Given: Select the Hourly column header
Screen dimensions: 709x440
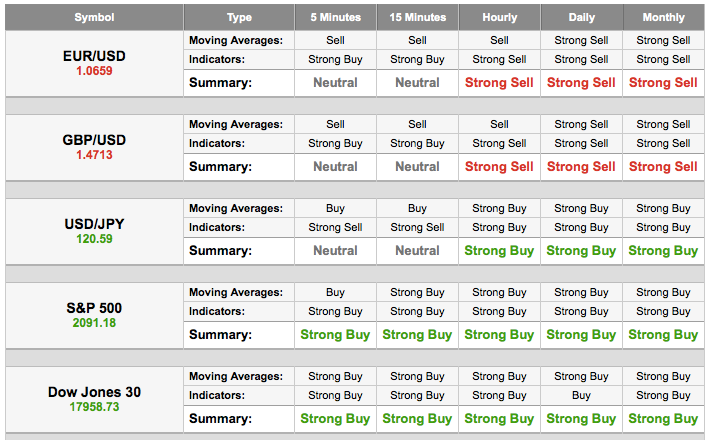Looking at the screenshot, I should [x=500, y=17].
